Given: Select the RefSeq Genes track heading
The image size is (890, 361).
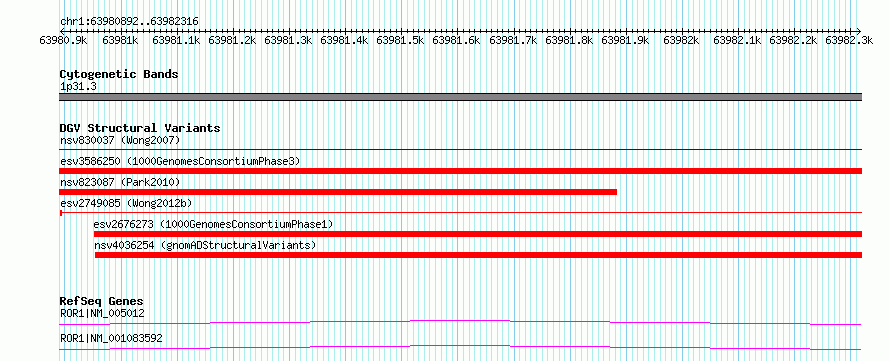Looking at the screenshot, I should click(x=102, y=301).
